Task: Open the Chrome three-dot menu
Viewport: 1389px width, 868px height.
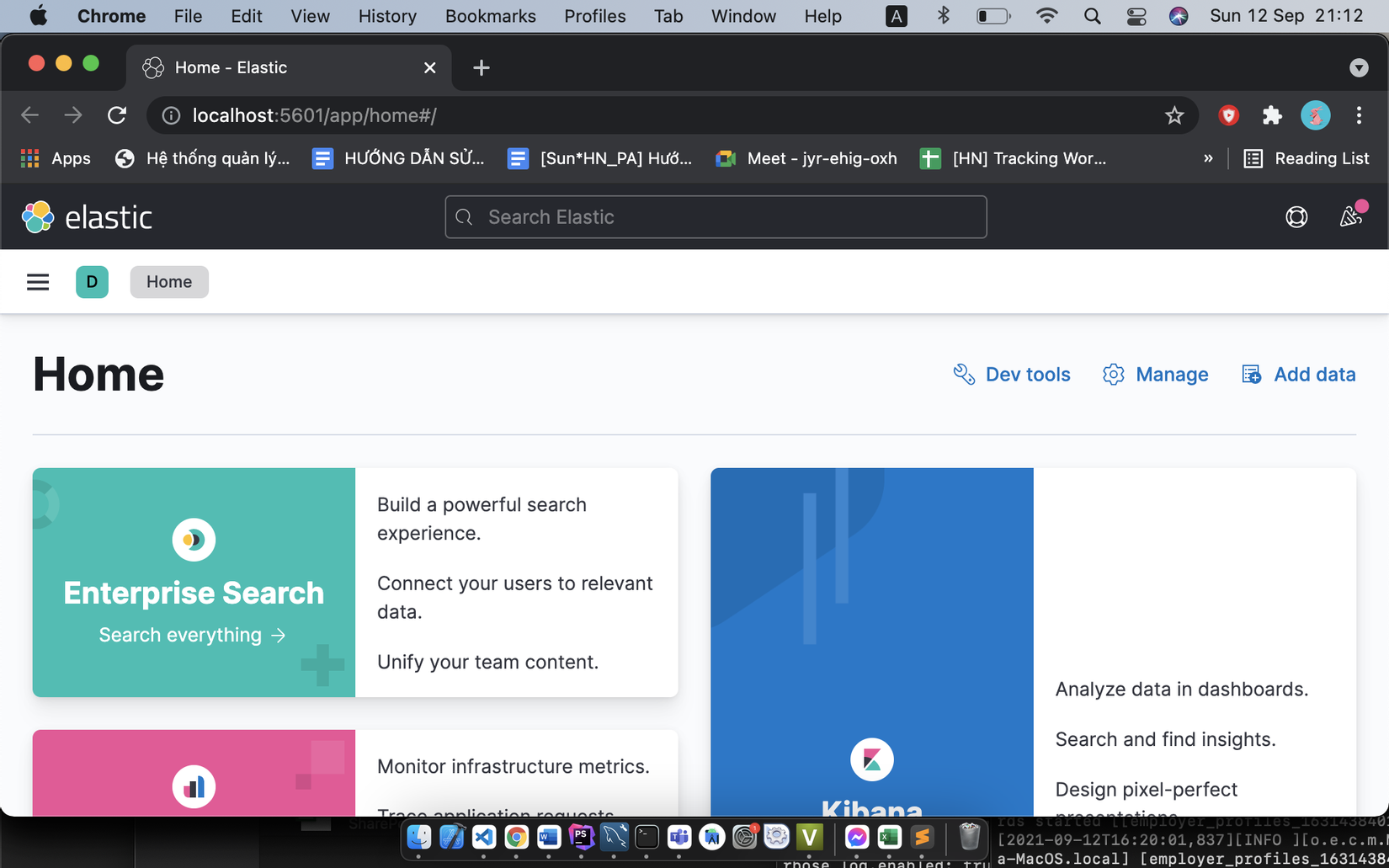Action: coord(1359,115)
